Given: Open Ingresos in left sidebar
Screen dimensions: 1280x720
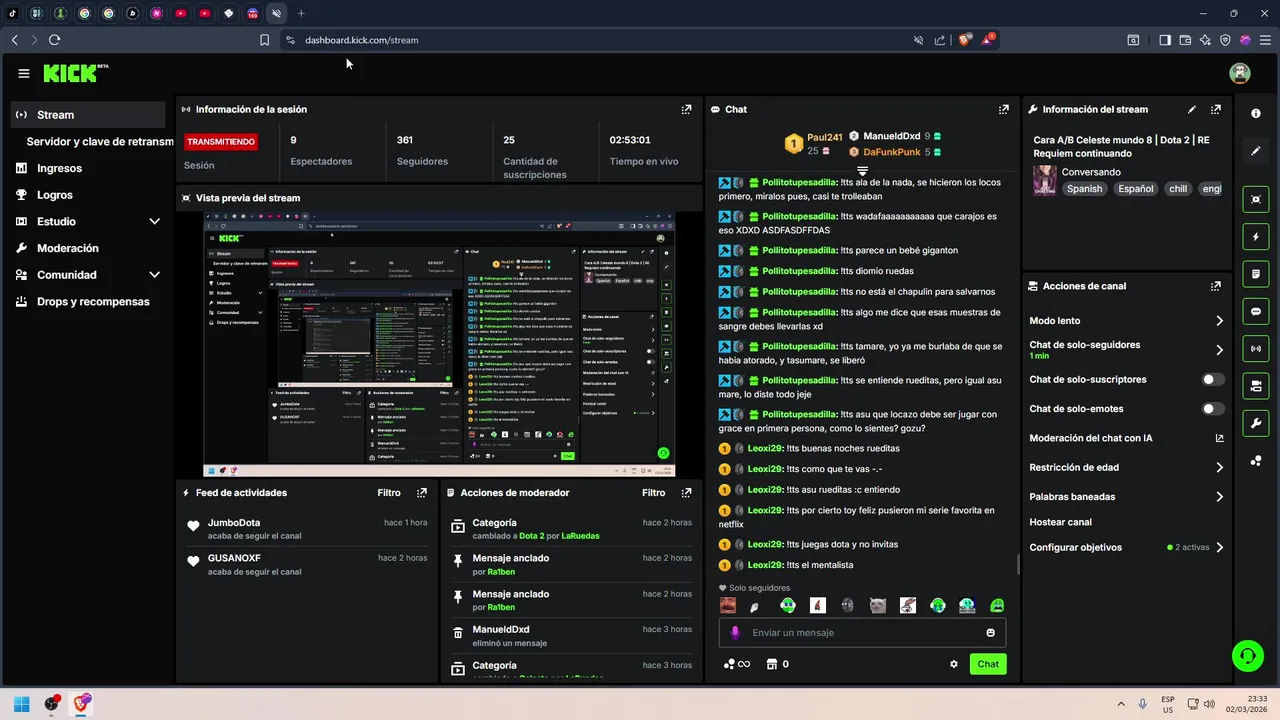Looking at the screenshot, I should click(x=89, y=168).
